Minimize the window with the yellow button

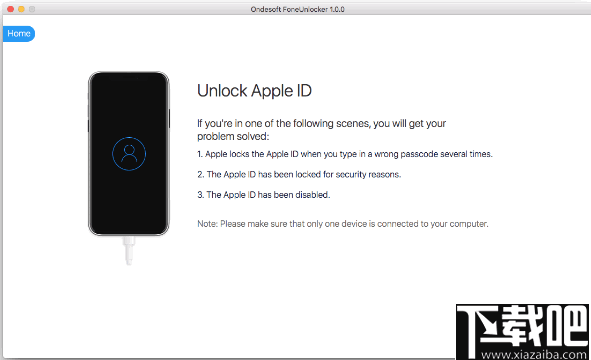coord(21,9)
